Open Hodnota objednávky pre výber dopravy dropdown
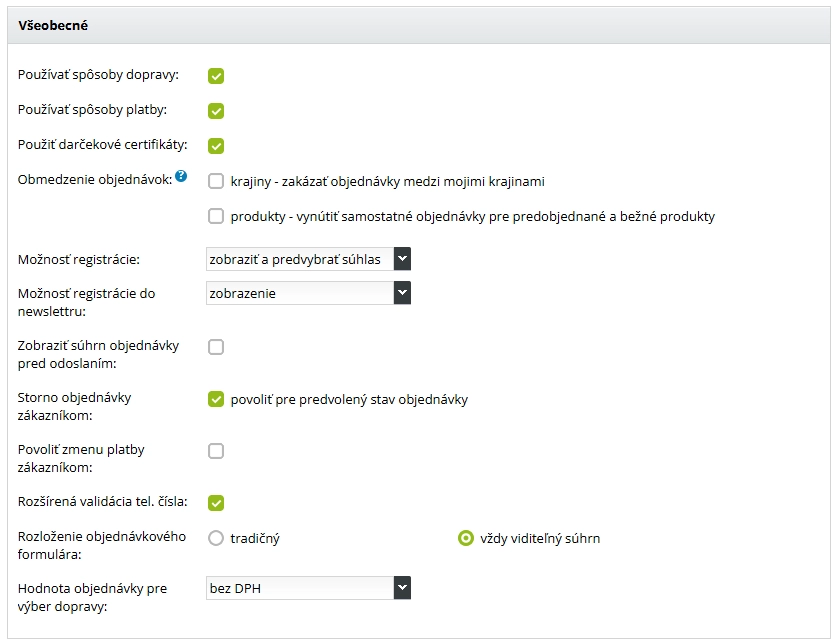837x642 pixels. pos(308,588)
